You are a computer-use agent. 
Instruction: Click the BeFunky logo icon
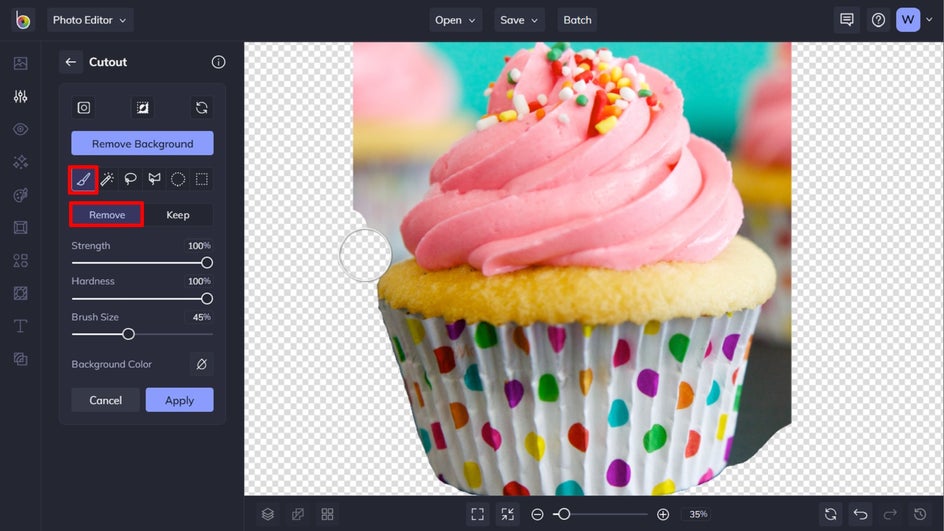(23, 20)
